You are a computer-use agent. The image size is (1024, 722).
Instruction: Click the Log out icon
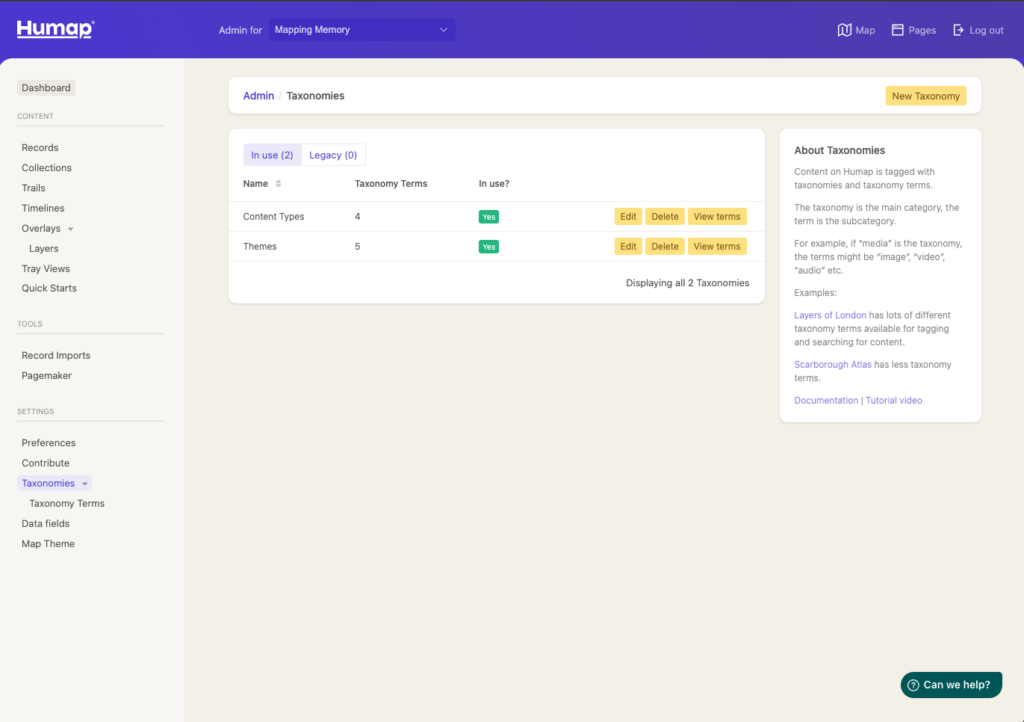958,30
